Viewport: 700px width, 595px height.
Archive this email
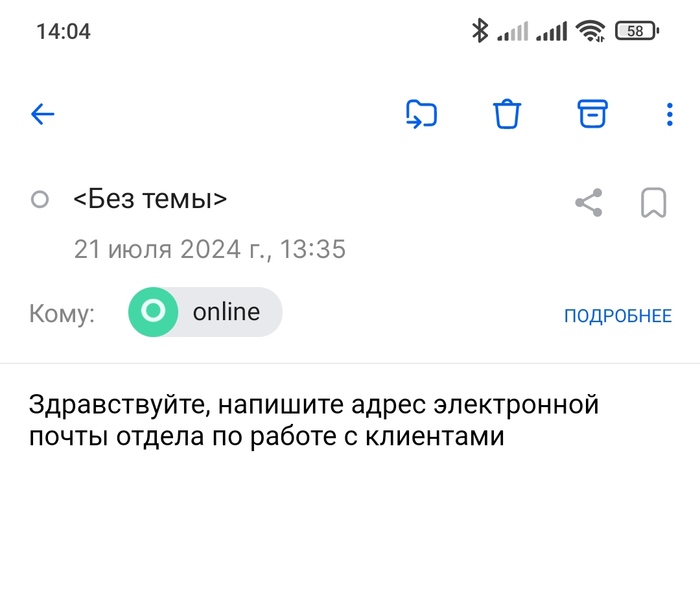[593, 114]
